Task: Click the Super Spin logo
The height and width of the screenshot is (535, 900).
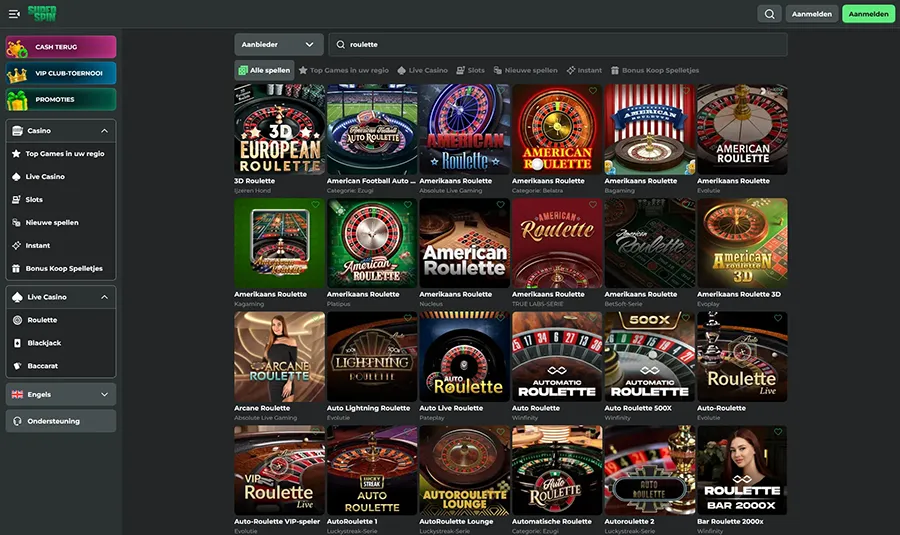Action: 42,14
